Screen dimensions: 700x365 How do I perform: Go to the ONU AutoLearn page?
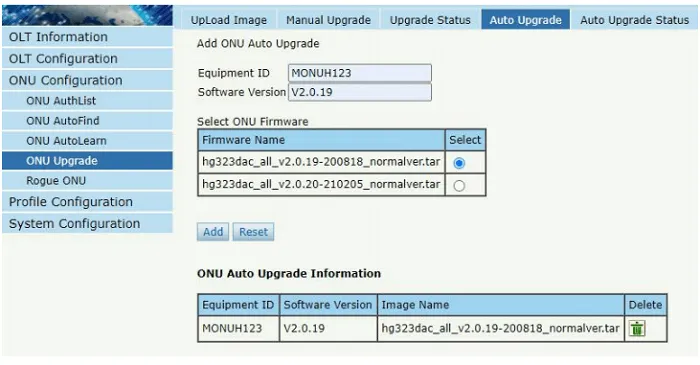pos(88,141)
